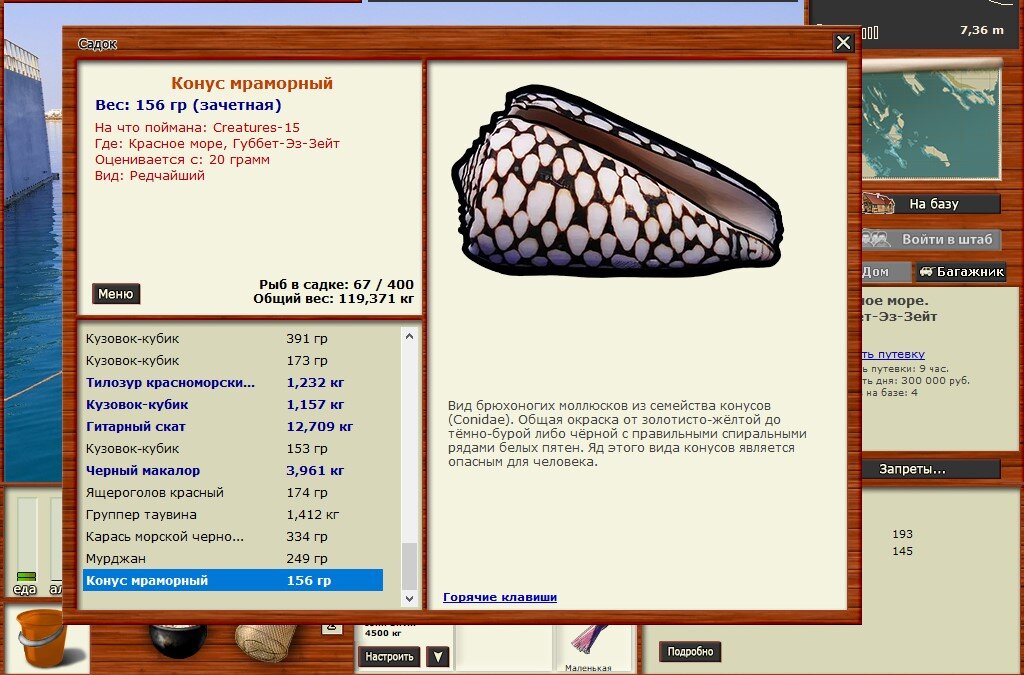Open the Горячие клавиши link
This screenshot has height=675, width=1024.
coord(500,597)
